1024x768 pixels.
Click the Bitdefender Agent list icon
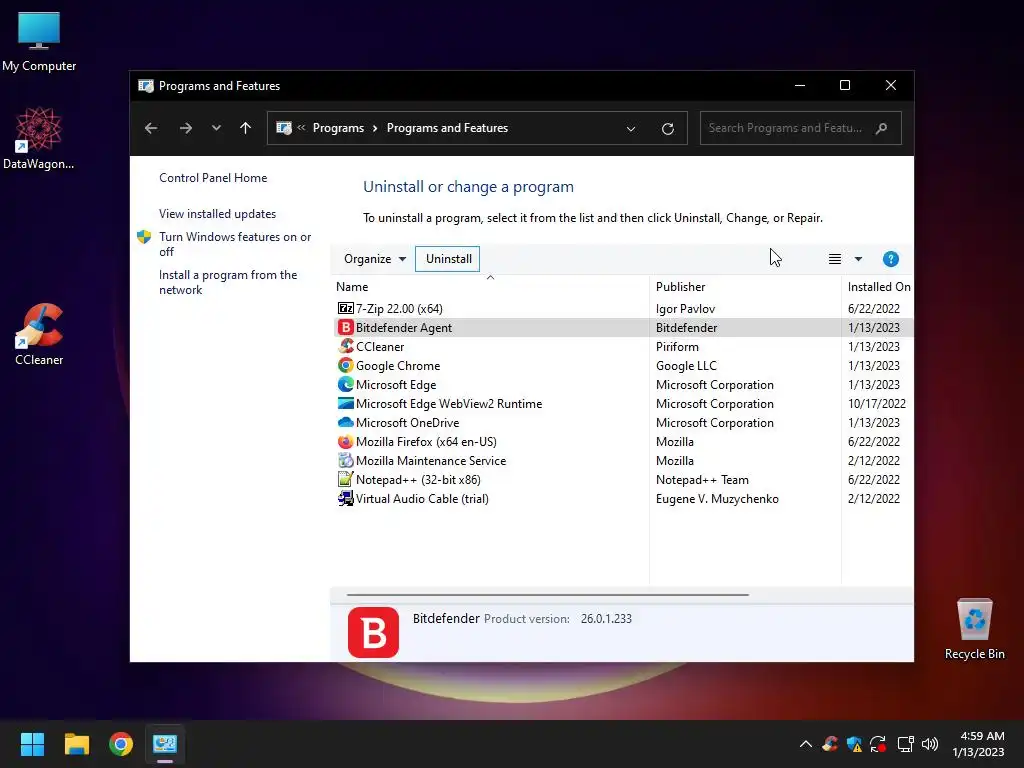345,327
